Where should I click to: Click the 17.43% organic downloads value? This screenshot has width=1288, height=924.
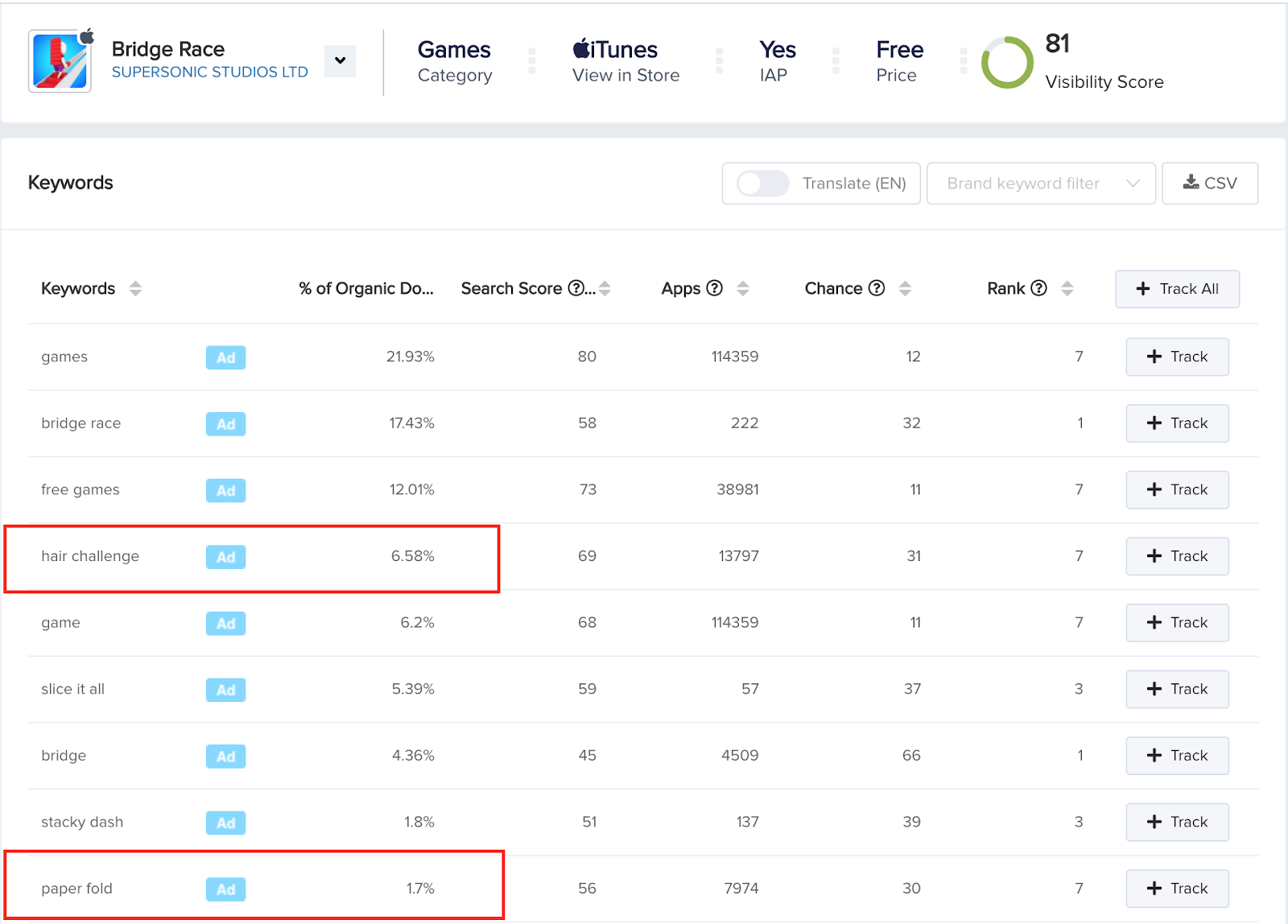(411, 423)
